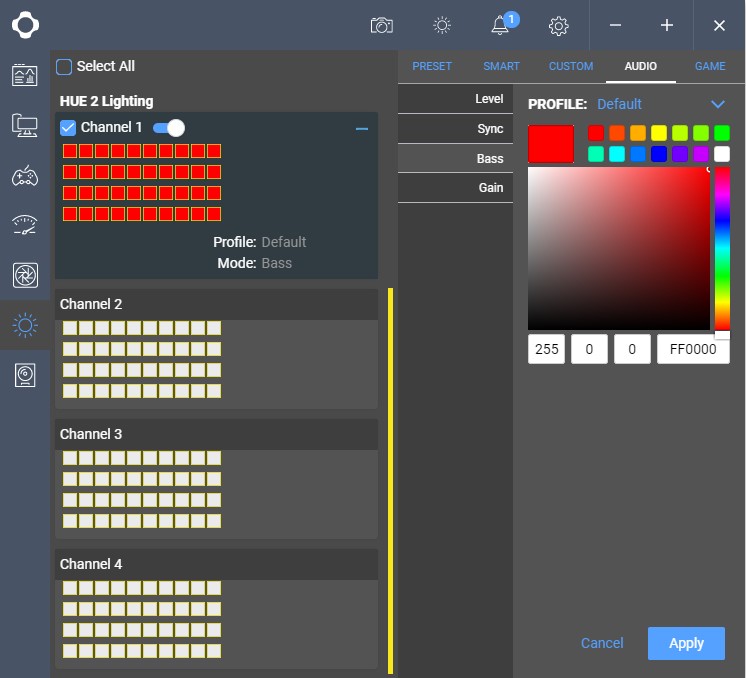This screenshot has width=746, height=678.
Task: Open the PC Monitoring sidebar icon
Action: pyautogui.click(x=25, y=75)
